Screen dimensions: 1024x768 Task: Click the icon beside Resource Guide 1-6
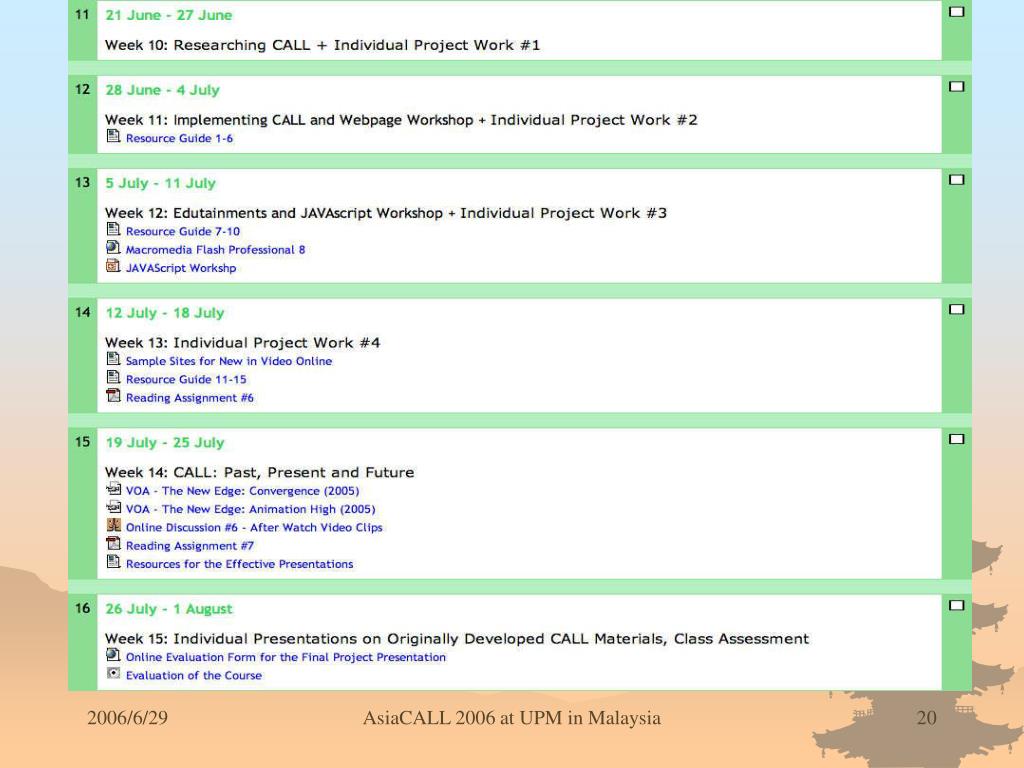pyautogui.click(x=114, y=136)
